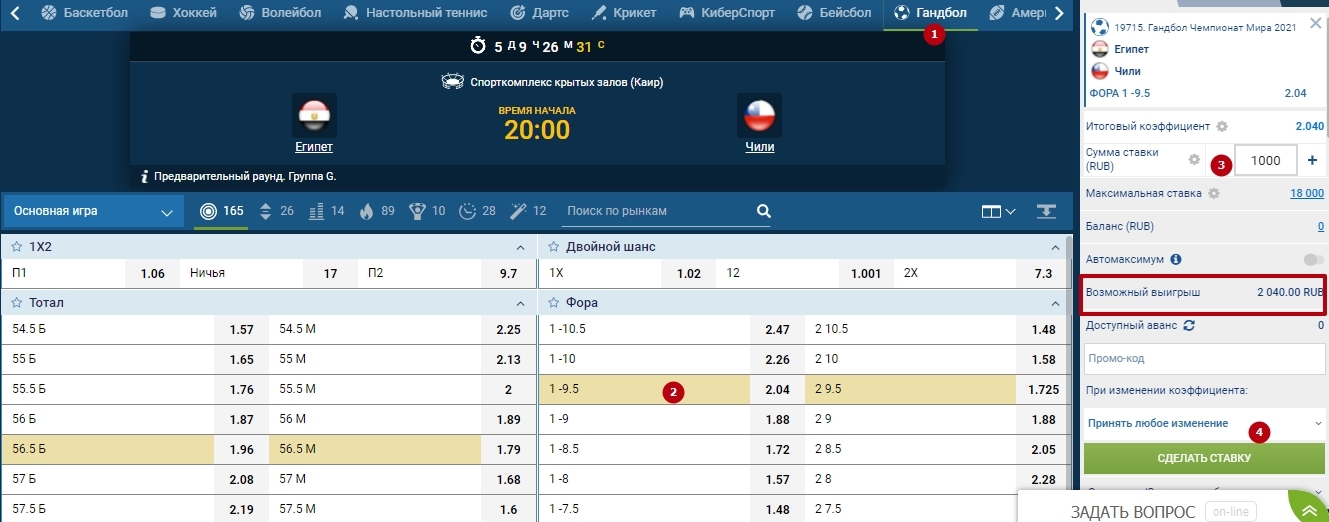The image size is (1329, 522).
Task: Toggle the Автомаксимум switch
Action: point(1313,259)
